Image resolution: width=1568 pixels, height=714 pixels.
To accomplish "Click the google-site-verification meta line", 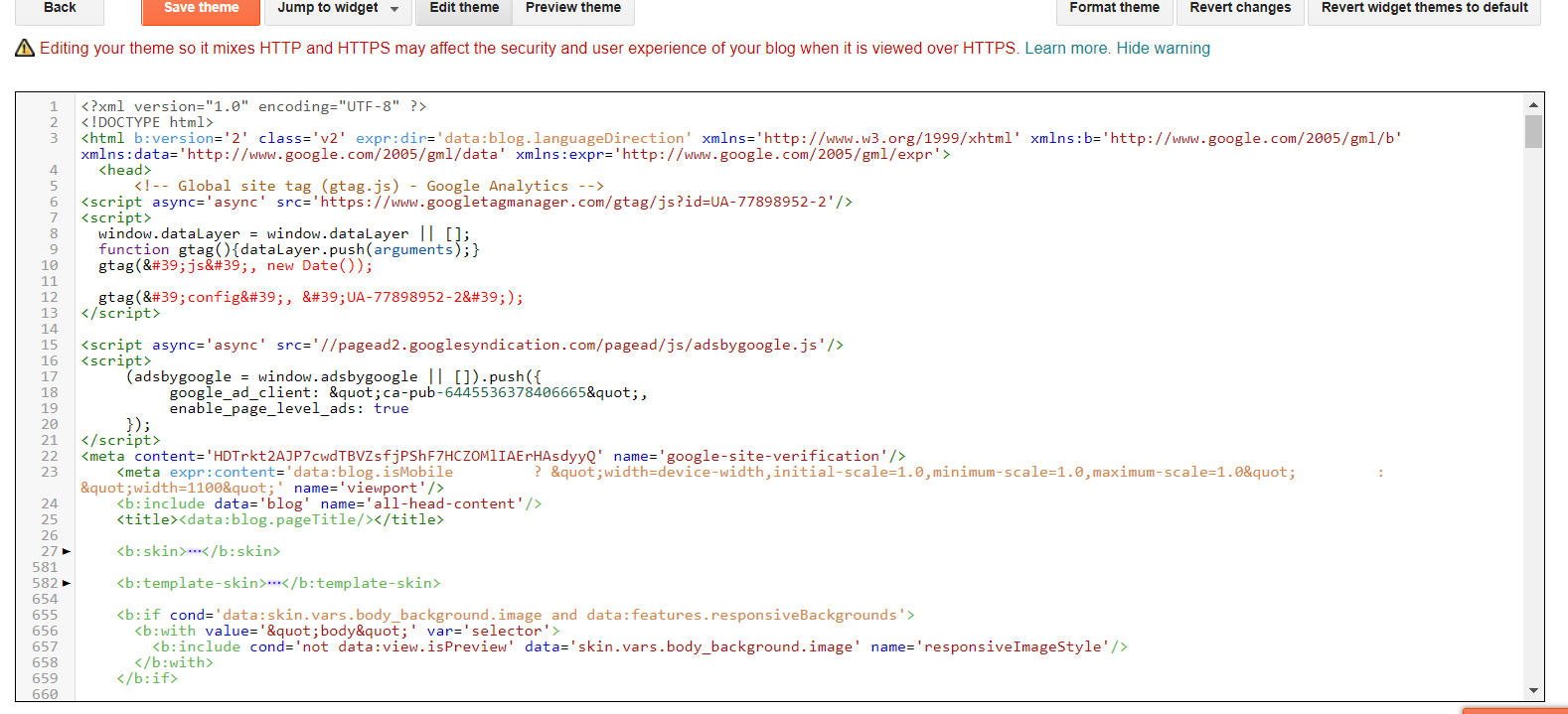I will [494, 456].
